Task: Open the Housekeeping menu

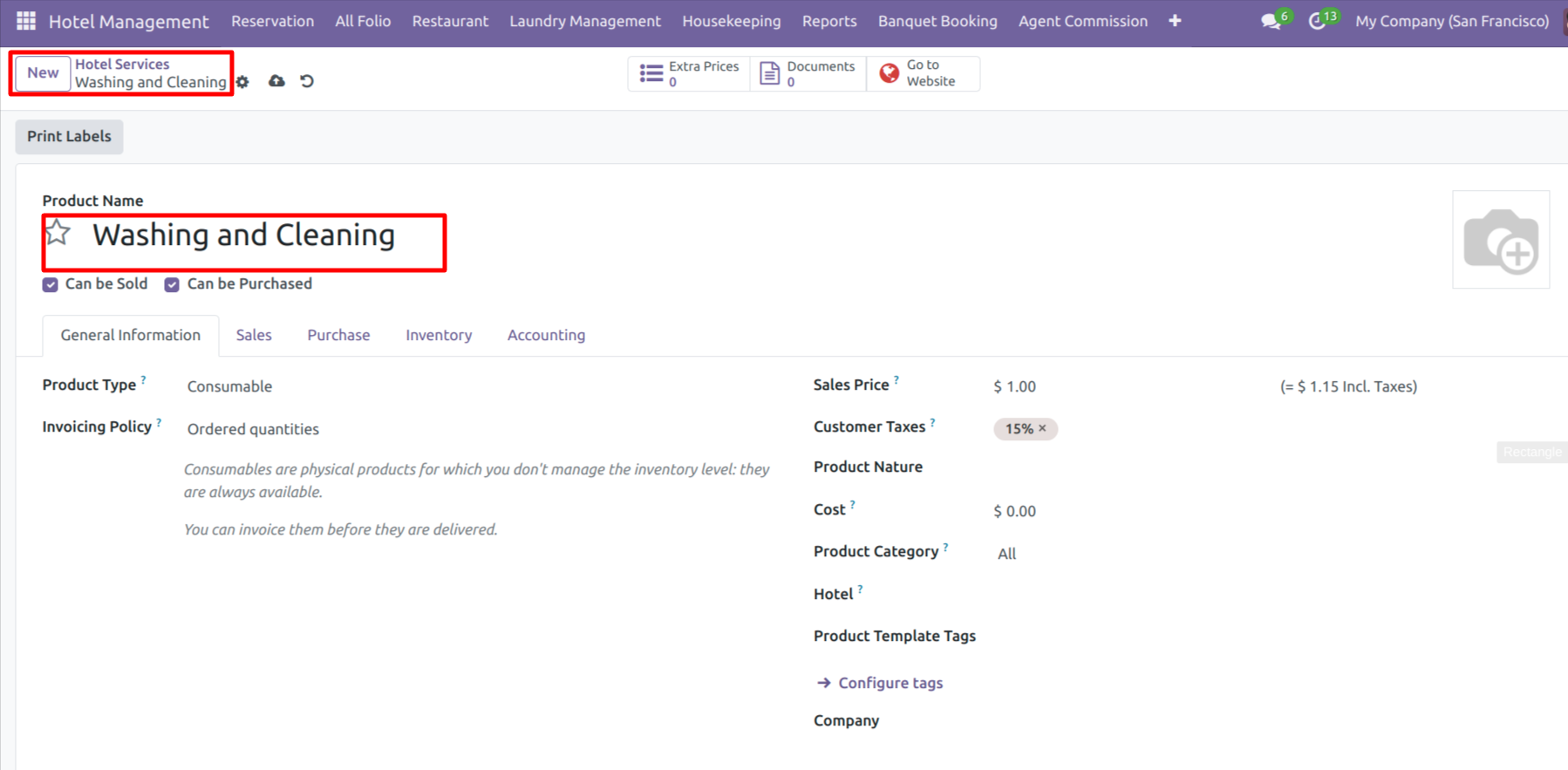Action: tap(731, 21)
